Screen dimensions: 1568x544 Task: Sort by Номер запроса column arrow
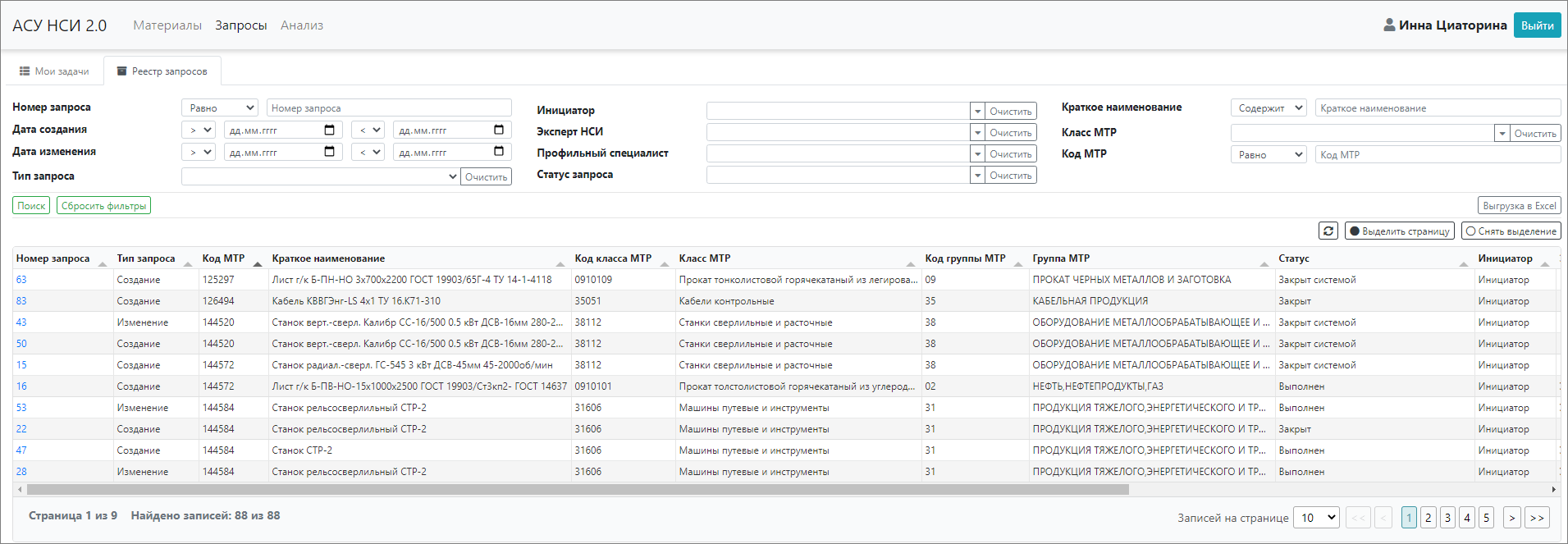pos(103,263)
